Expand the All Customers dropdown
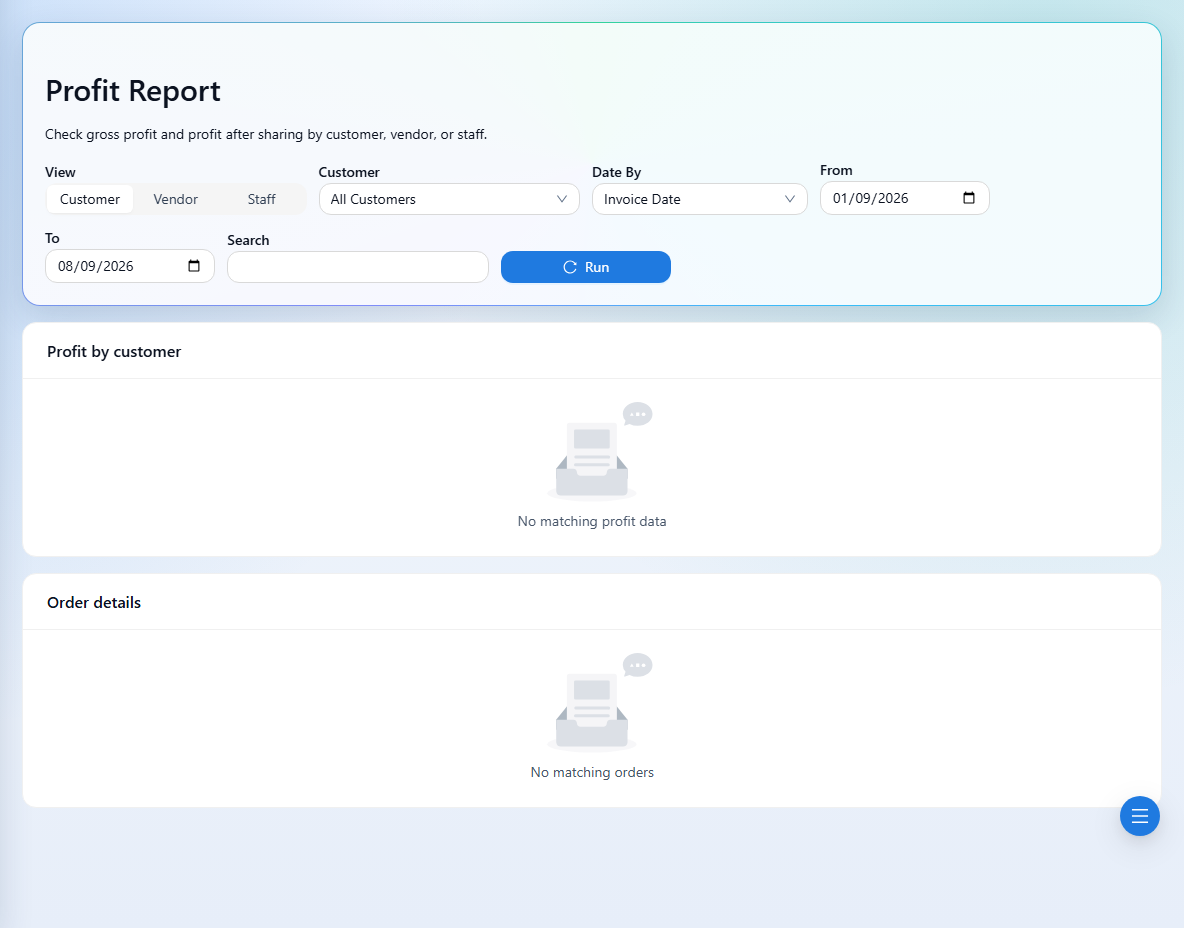This screenshot has width=1184, height=928. (x=449, y=199)
